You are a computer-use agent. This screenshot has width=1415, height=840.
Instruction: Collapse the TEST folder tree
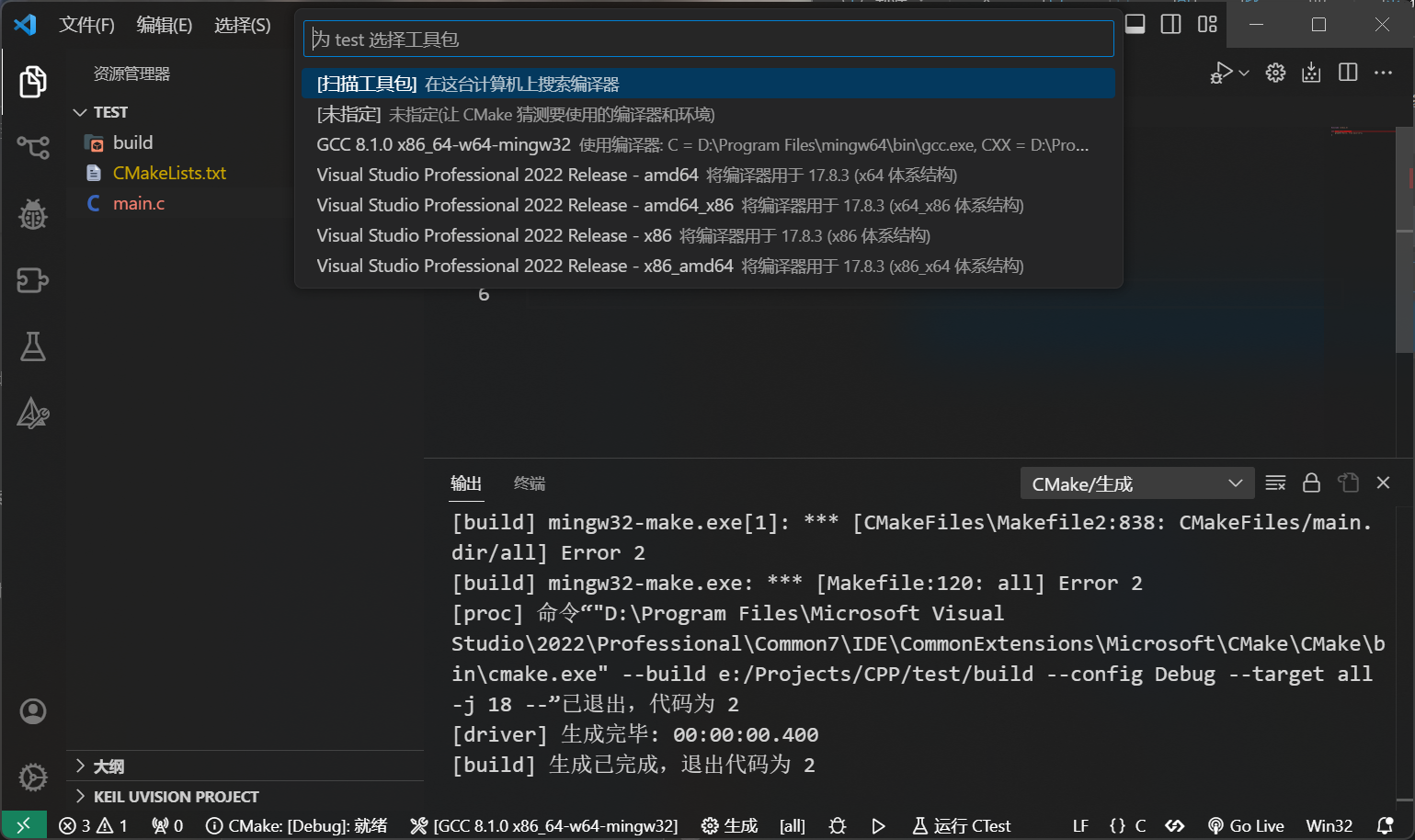[80, 112]
